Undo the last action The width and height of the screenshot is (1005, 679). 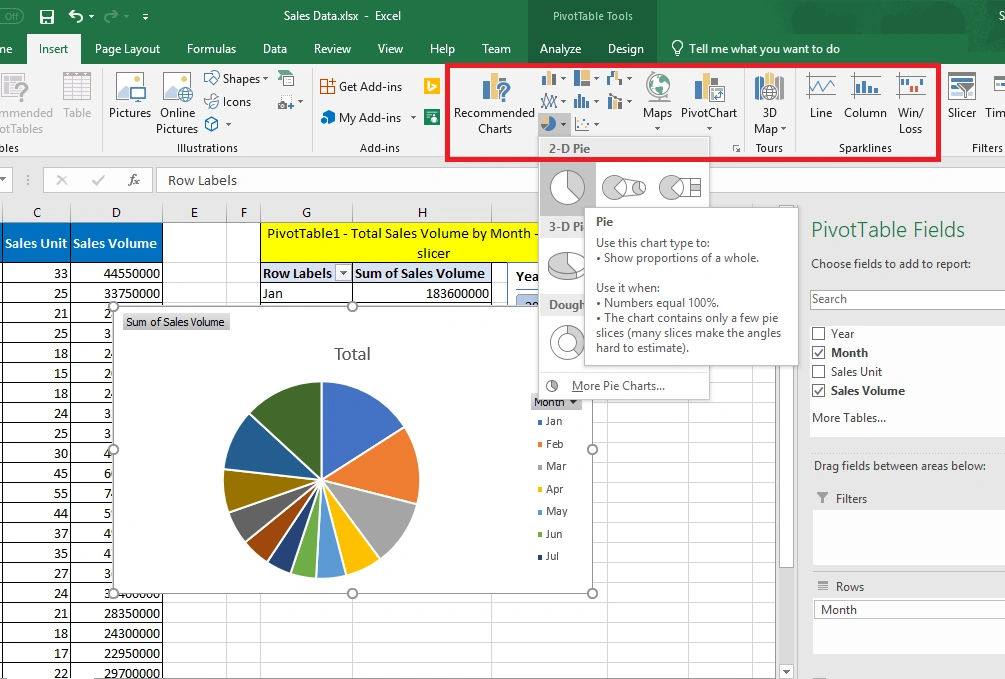tap(76, 17)
